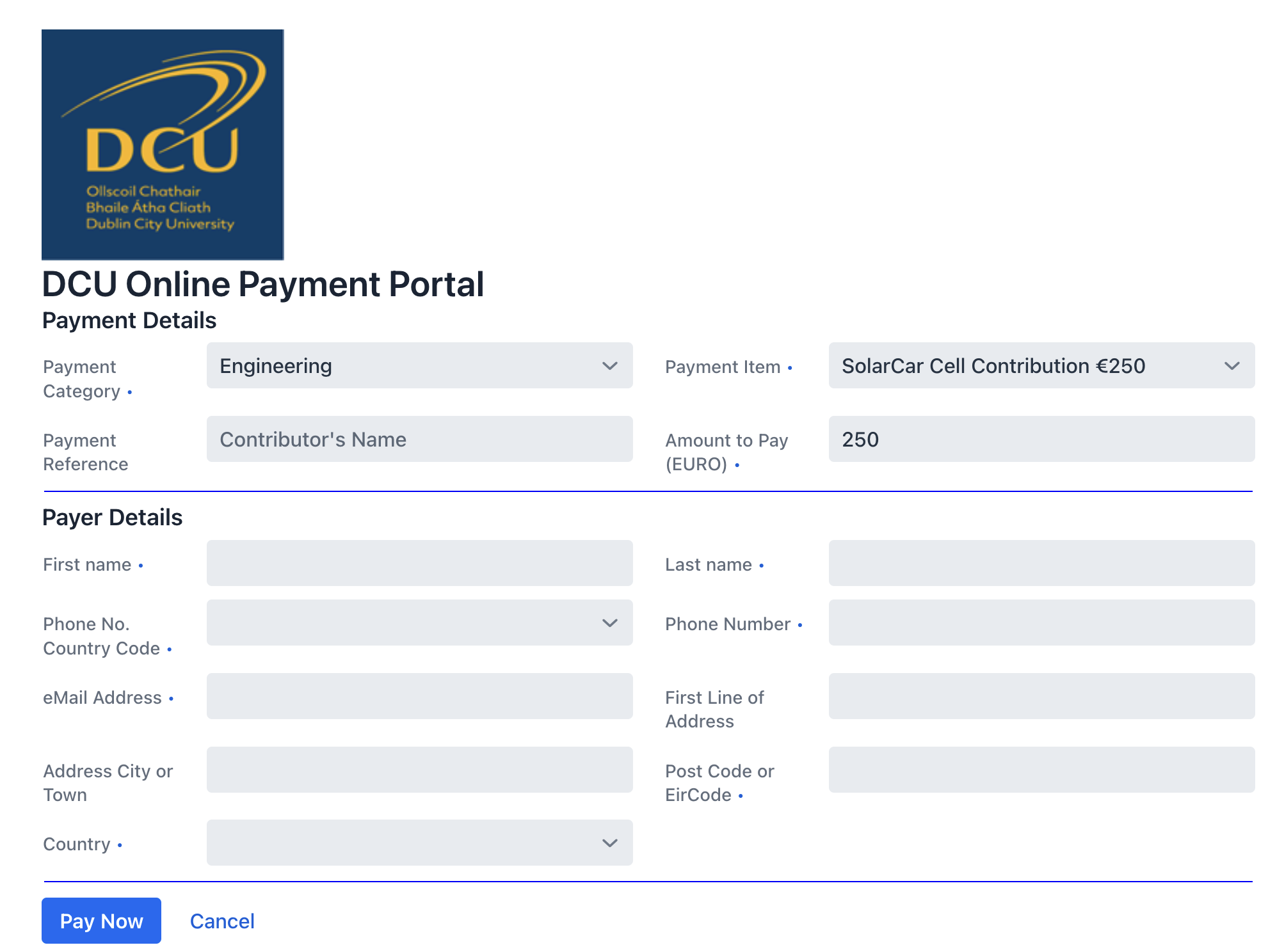Click the Last name input field

pos(1041,563)
